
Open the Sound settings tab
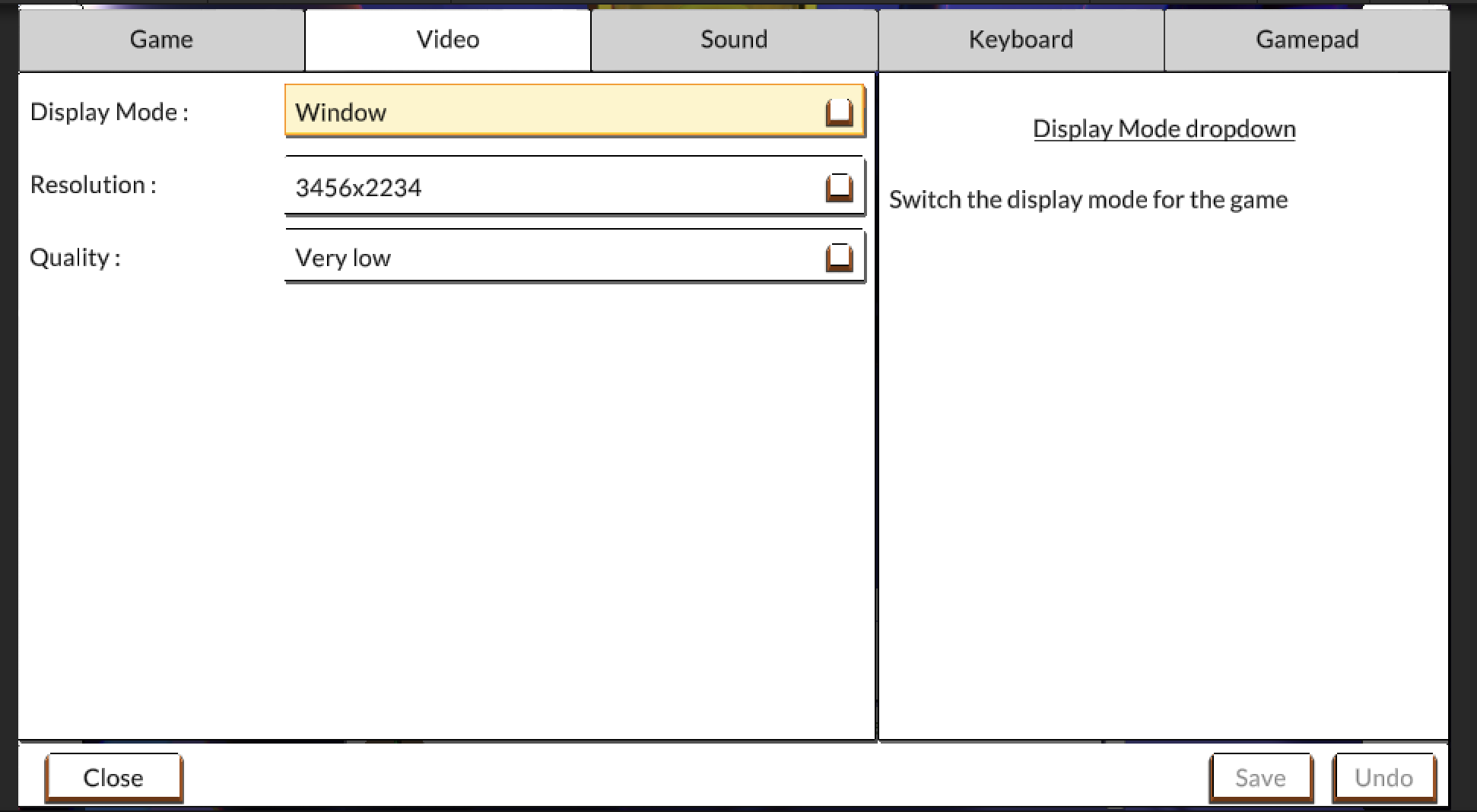point(734,40)
